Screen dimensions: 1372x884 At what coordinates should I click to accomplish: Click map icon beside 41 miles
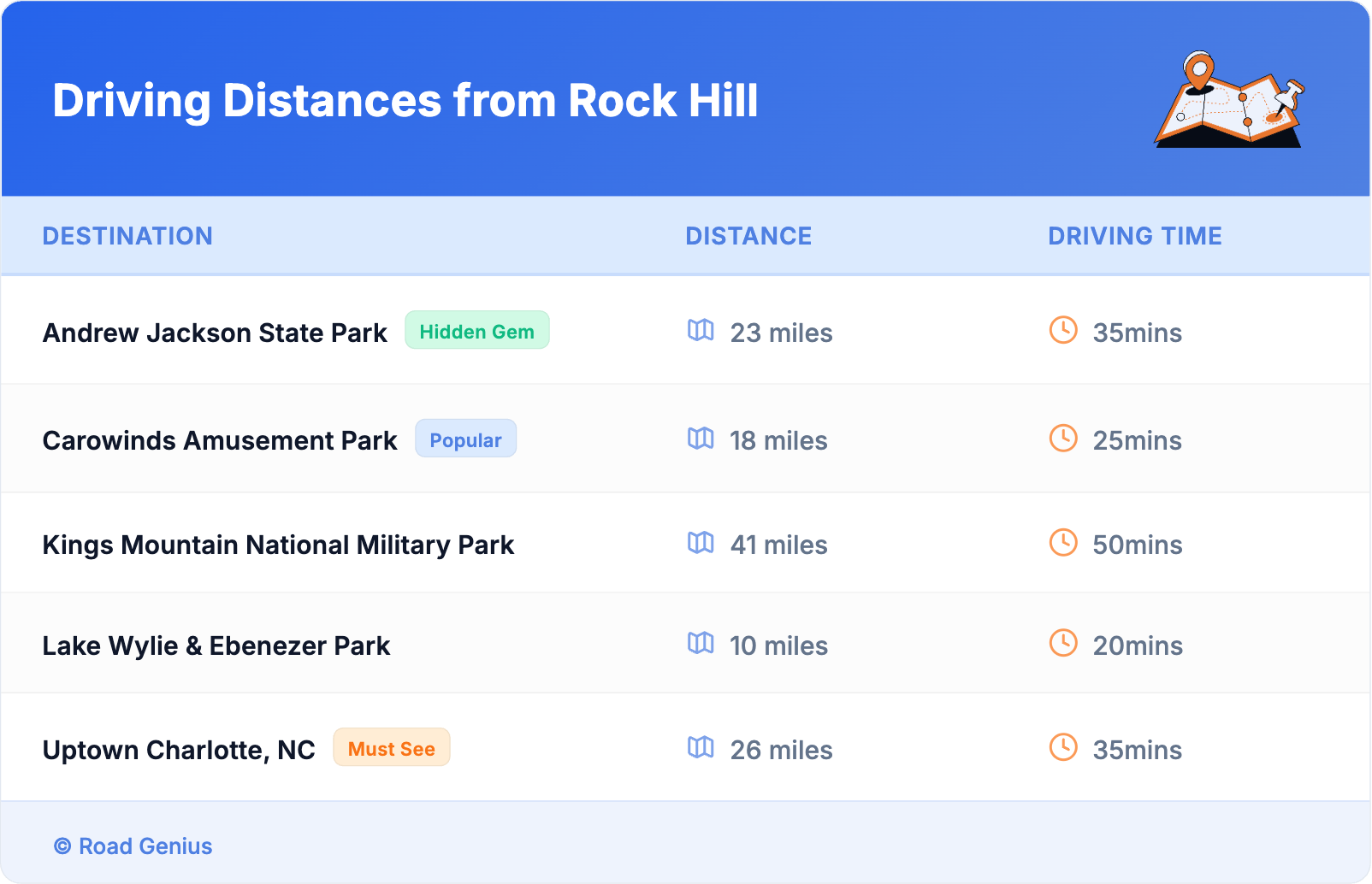coord(701,542)
